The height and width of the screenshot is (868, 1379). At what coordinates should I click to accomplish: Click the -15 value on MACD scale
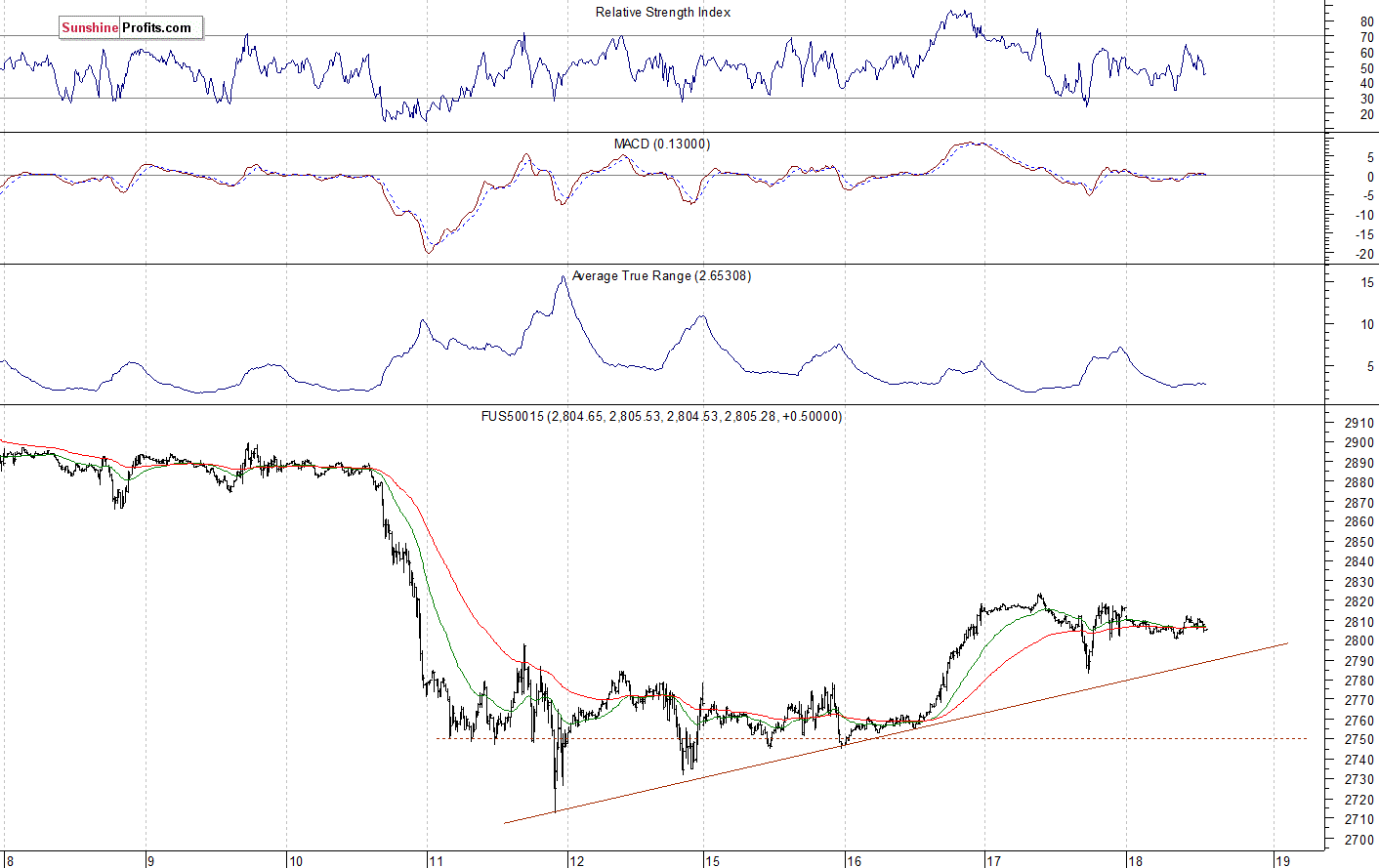[x=1365, y=235]
